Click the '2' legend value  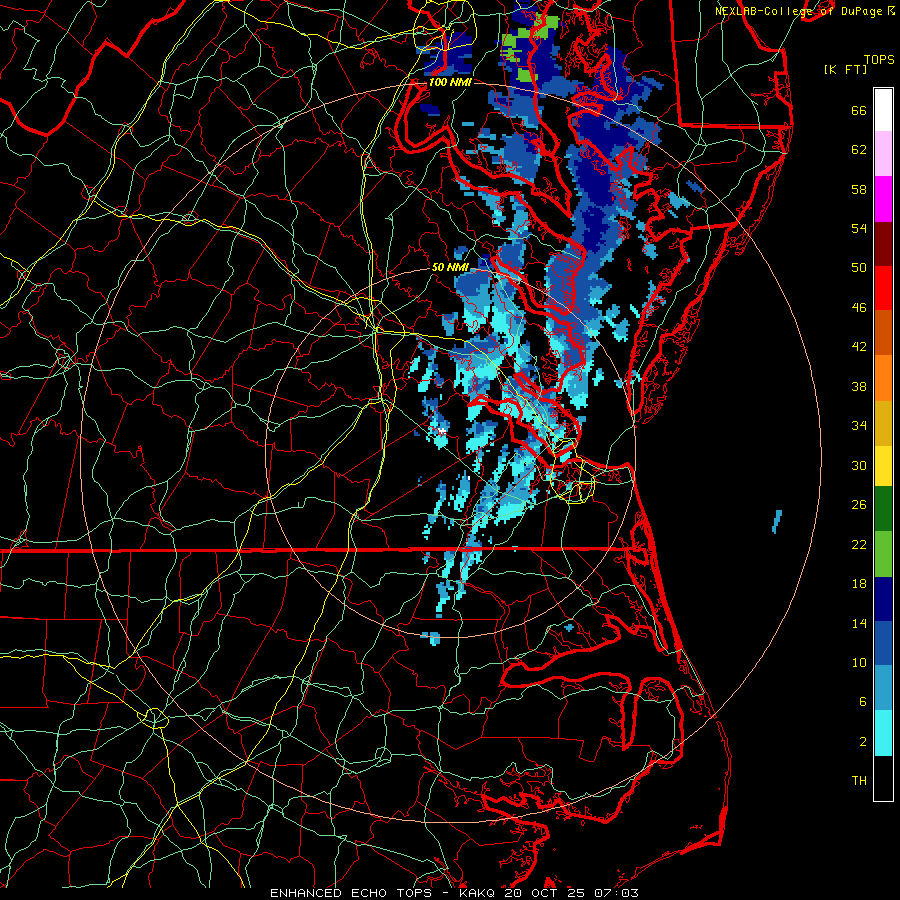(x=863, y=742)
